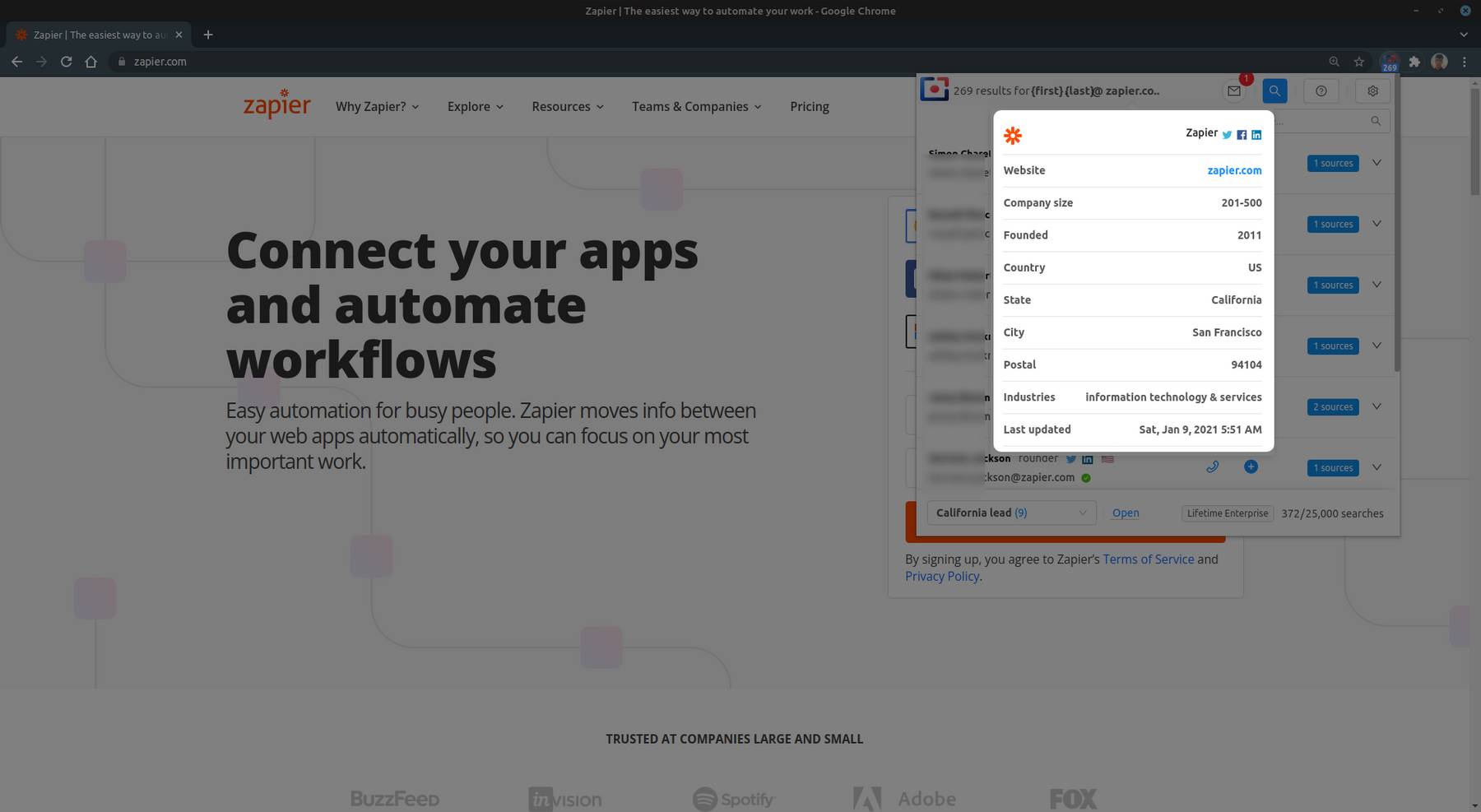Click the Open link next to lead list
1481x812 pixels.
click(1126, 513)
